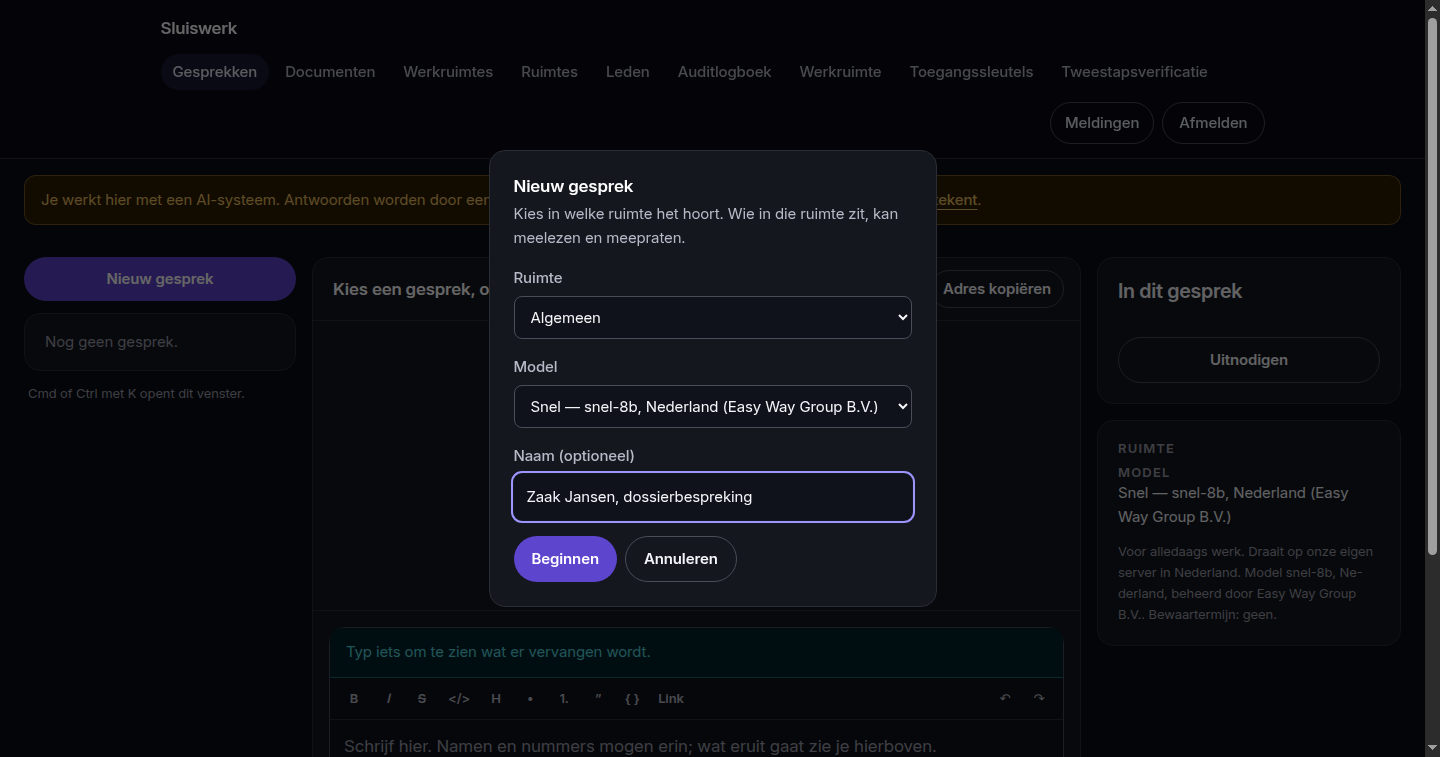Undo the last edit in the editor
Image resolution: width=1440 pixels, height=757 pixels.
tap(1005, 699)
